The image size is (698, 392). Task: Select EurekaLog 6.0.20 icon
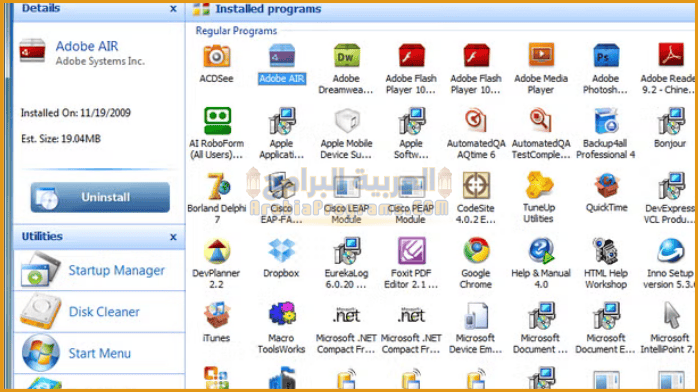[x=346, y=251]
